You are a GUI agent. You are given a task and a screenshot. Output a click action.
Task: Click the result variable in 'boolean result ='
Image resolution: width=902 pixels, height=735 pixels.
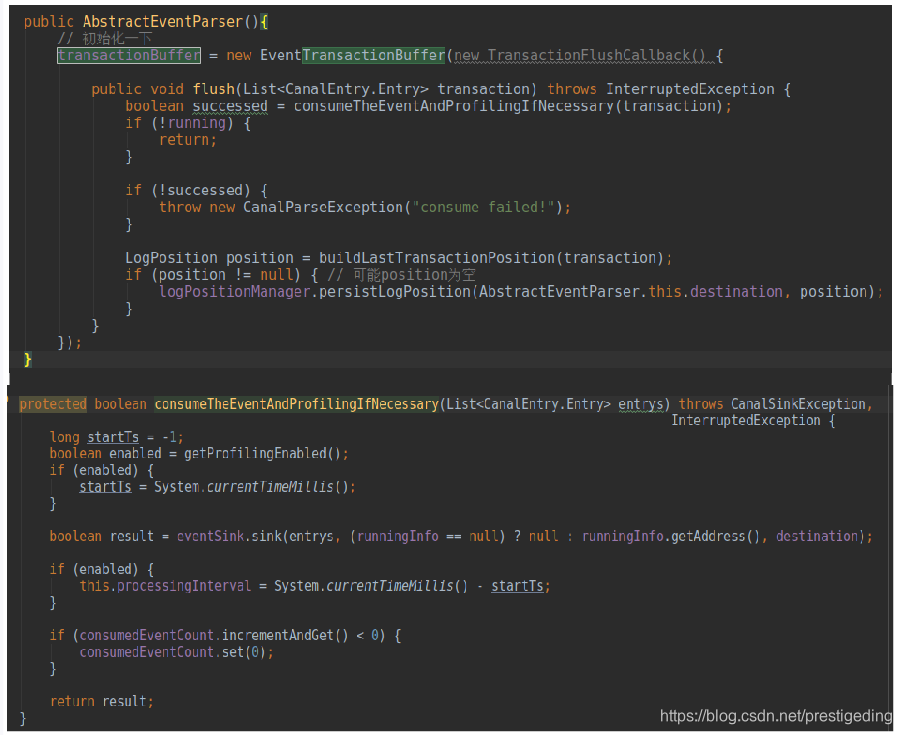[x=132, y=537]
